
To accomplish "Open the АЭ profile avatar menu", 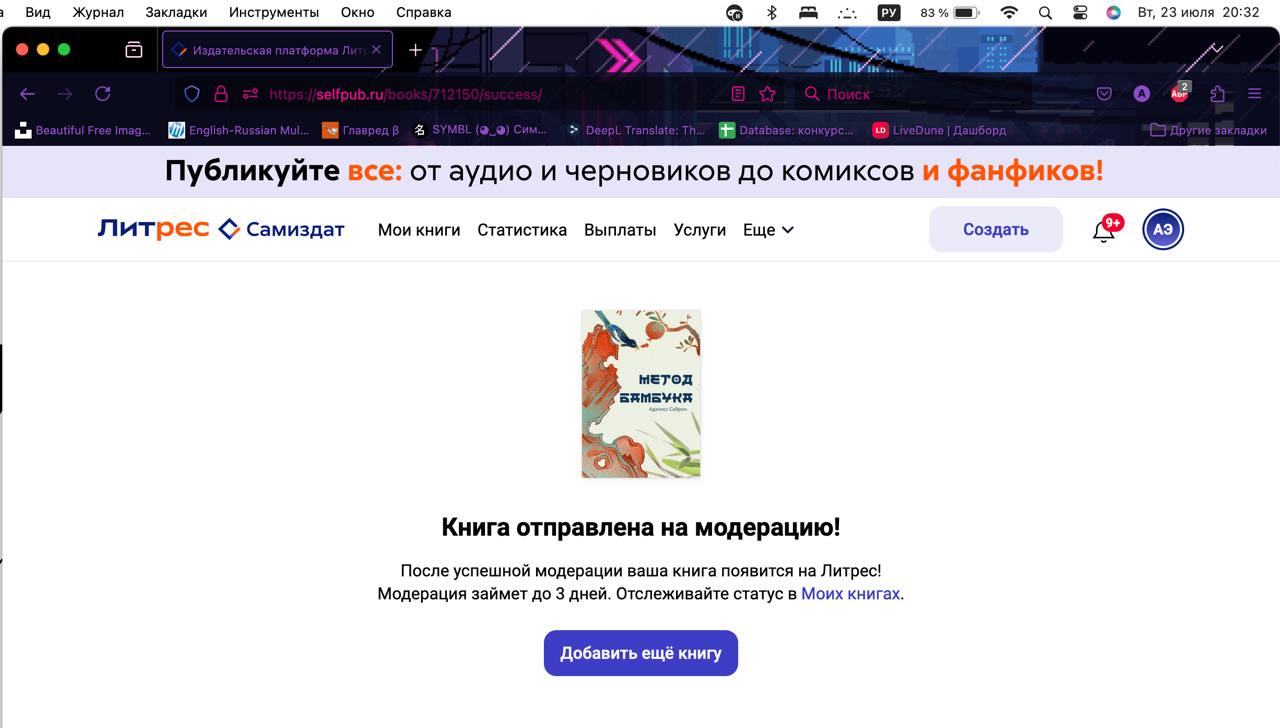I will pyautogui.click(x=1163, y=229).
